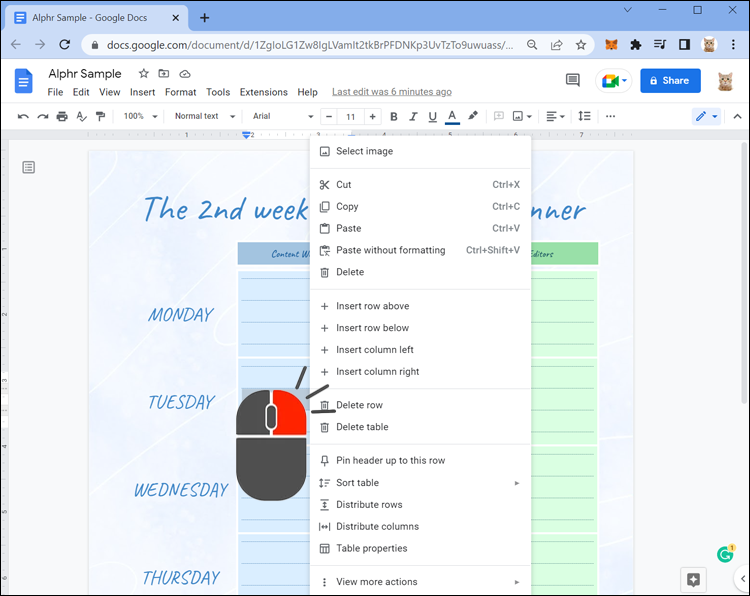The width and height of the screenshot is (750, 596).
Task: Open the View menu
Action: tap(110, 92)
